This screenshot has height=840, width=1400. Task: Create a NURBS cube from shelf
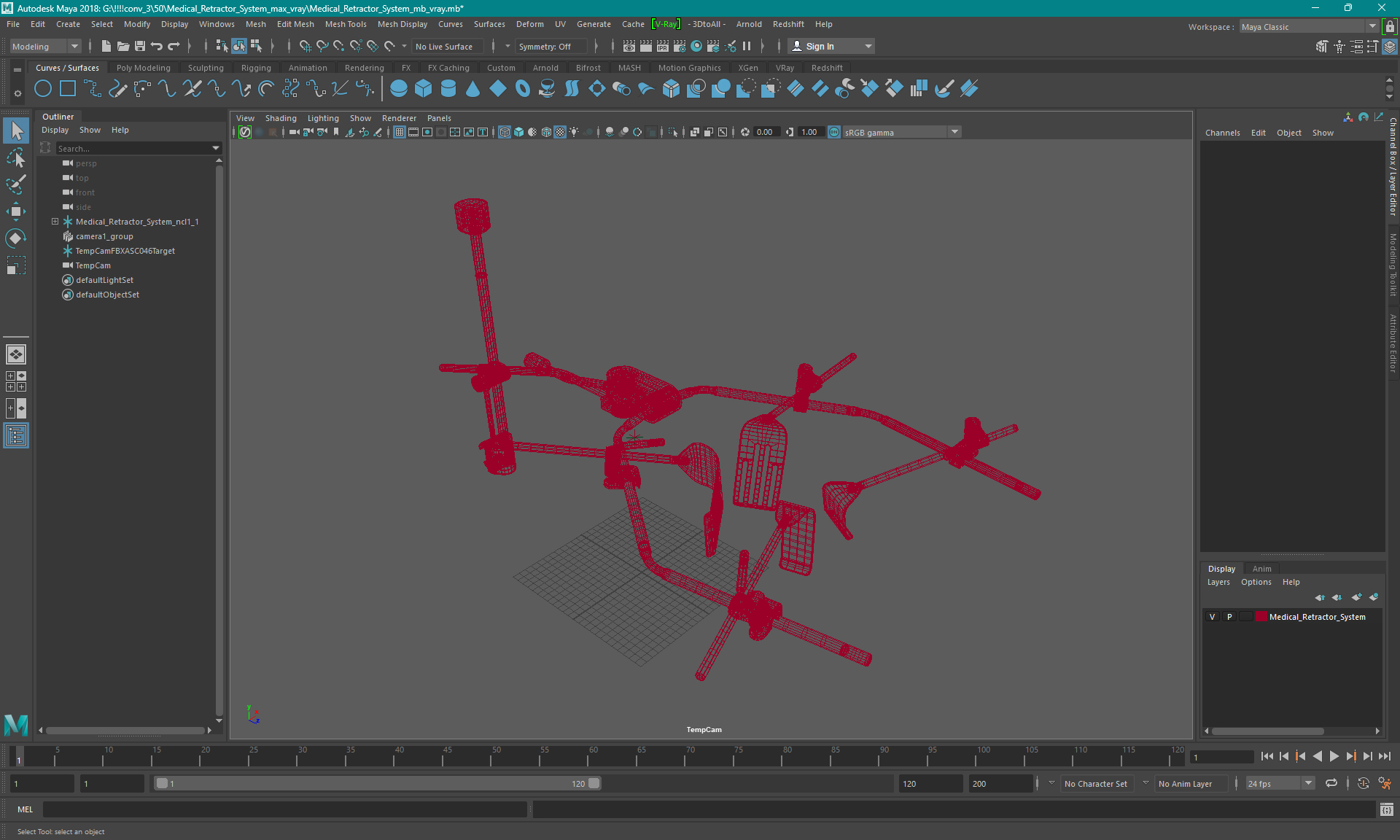point(424,89)
